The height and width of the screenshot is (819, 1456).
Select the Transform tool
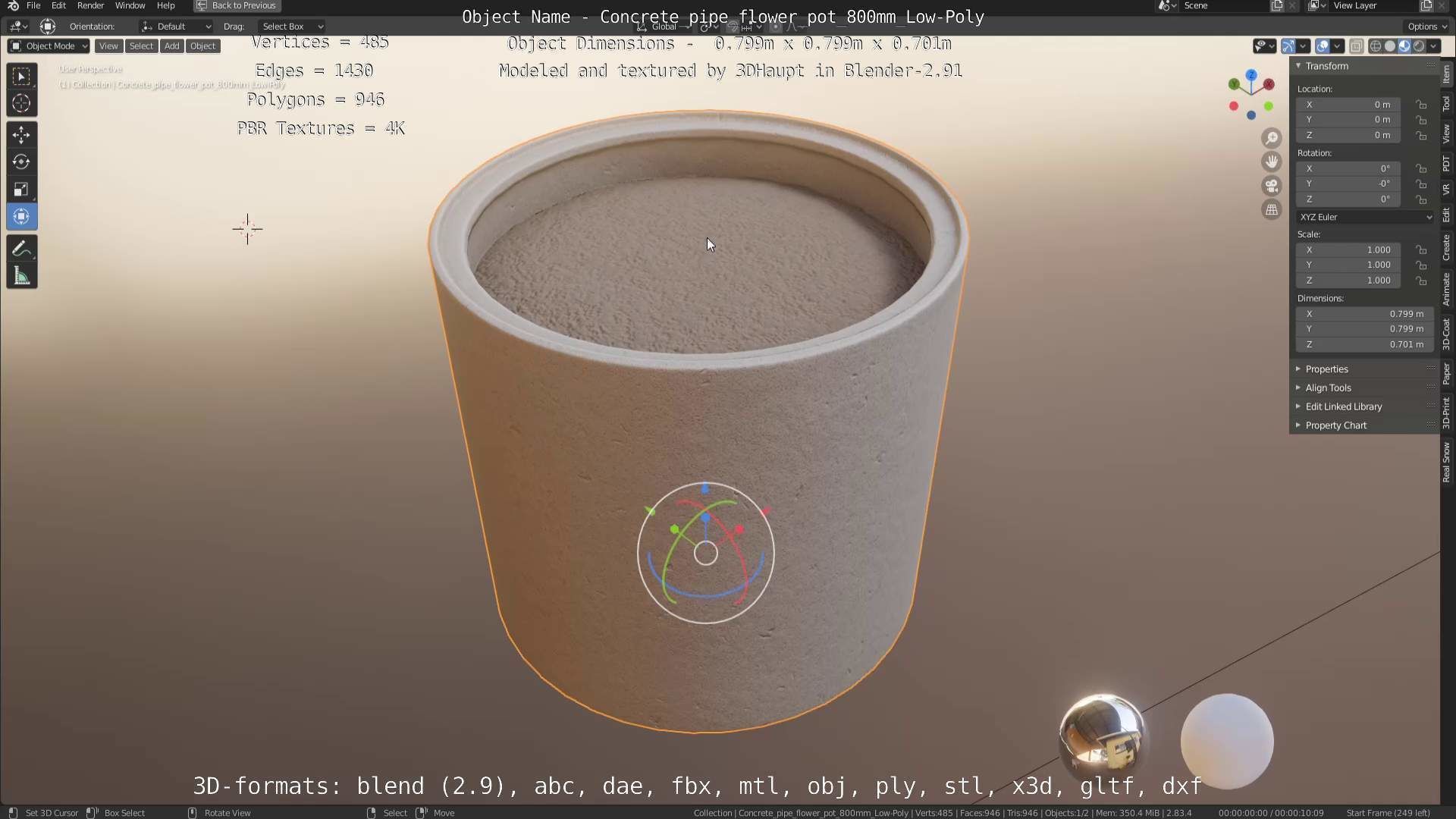coord(21,217)
